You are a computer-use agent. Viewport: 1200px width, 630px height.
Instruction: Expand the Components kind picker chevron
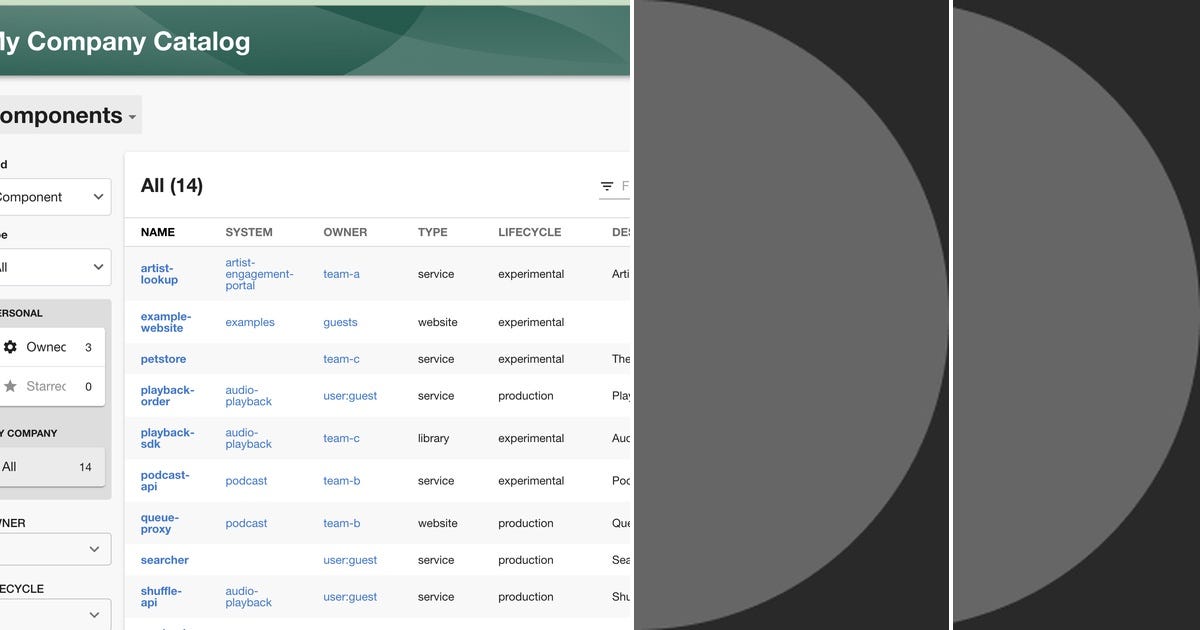click(x=131, y=115)
